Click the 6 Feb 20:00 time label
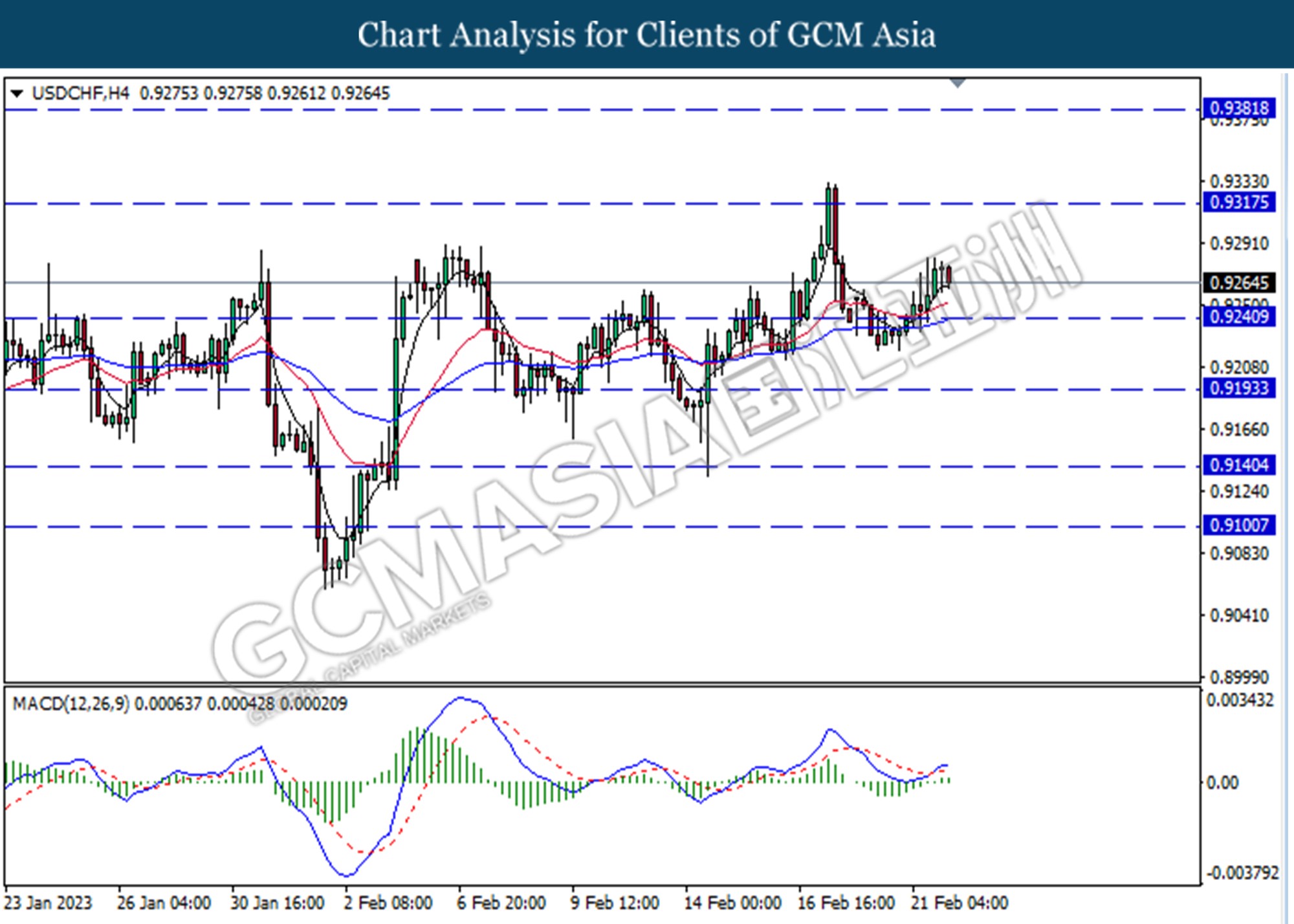 point(501,902)
